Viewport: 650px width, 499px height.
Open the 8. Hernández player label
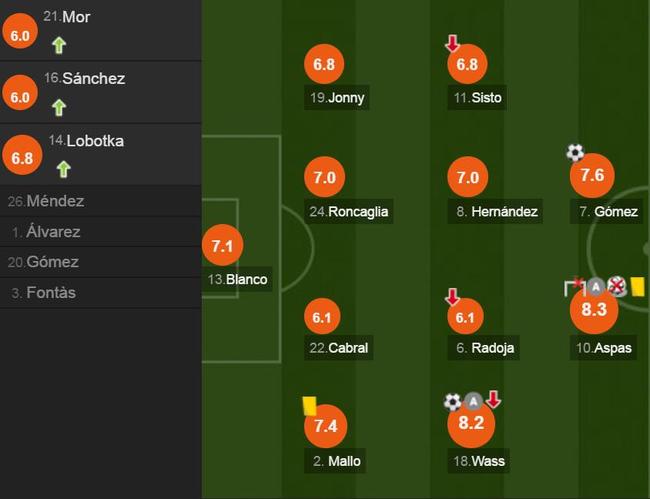[x=495, y=211]
